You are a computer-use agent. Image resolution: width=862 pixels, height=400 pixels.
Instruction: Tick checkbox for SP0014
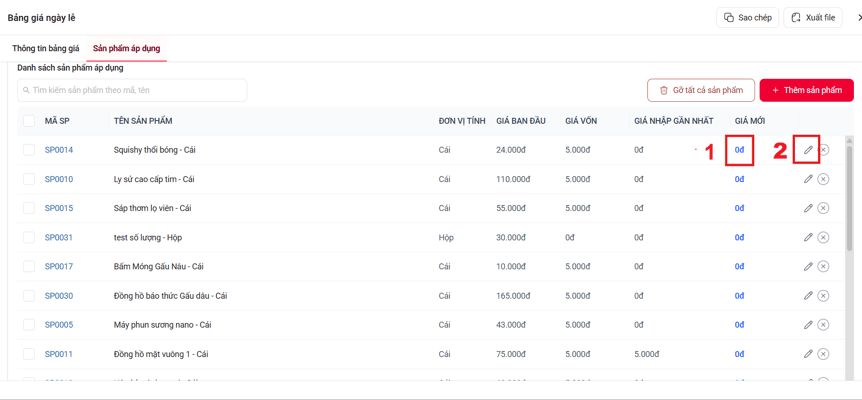29,149
